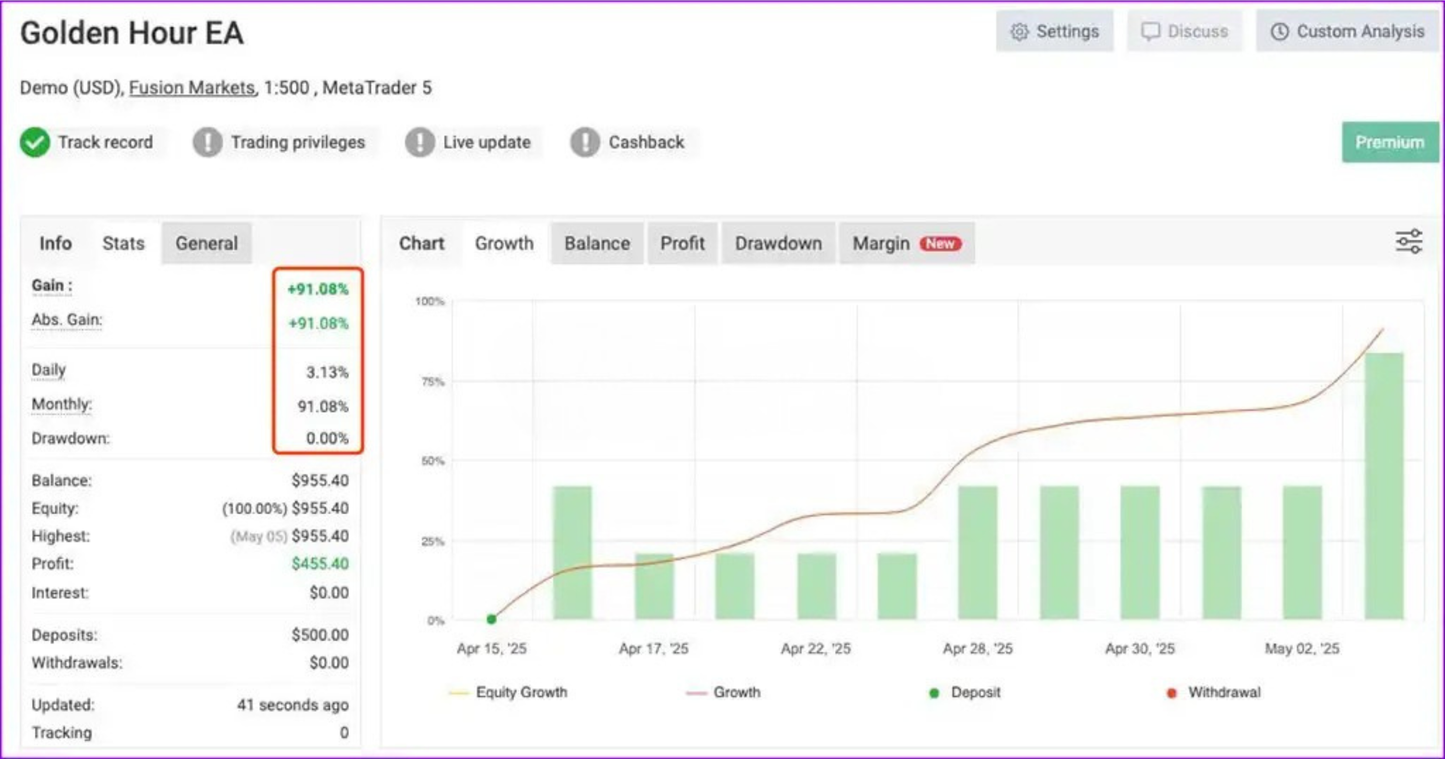The width and height of the screenshot is (1445, 759).
Task: Click the Custom Analysis clock icon
Action: point(1281,31)
